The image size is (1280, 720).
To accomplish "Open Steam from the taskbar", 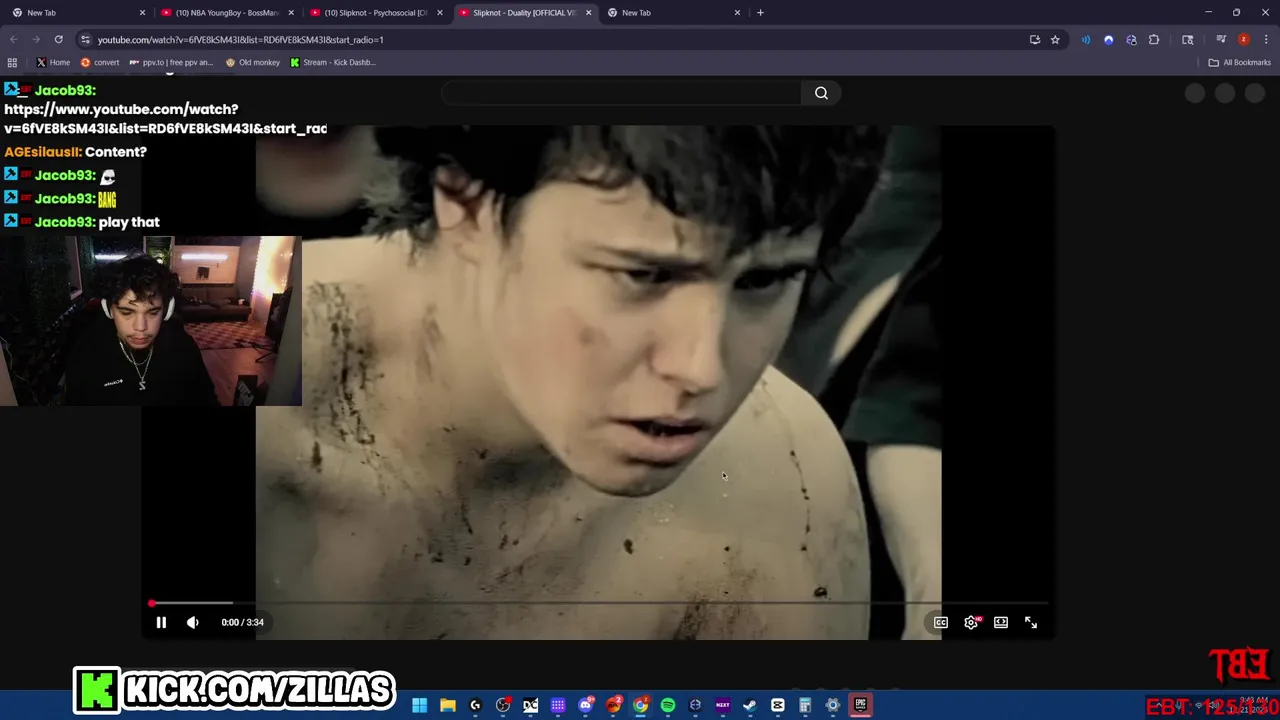I will pyautogui.click(x=750, y=706).
